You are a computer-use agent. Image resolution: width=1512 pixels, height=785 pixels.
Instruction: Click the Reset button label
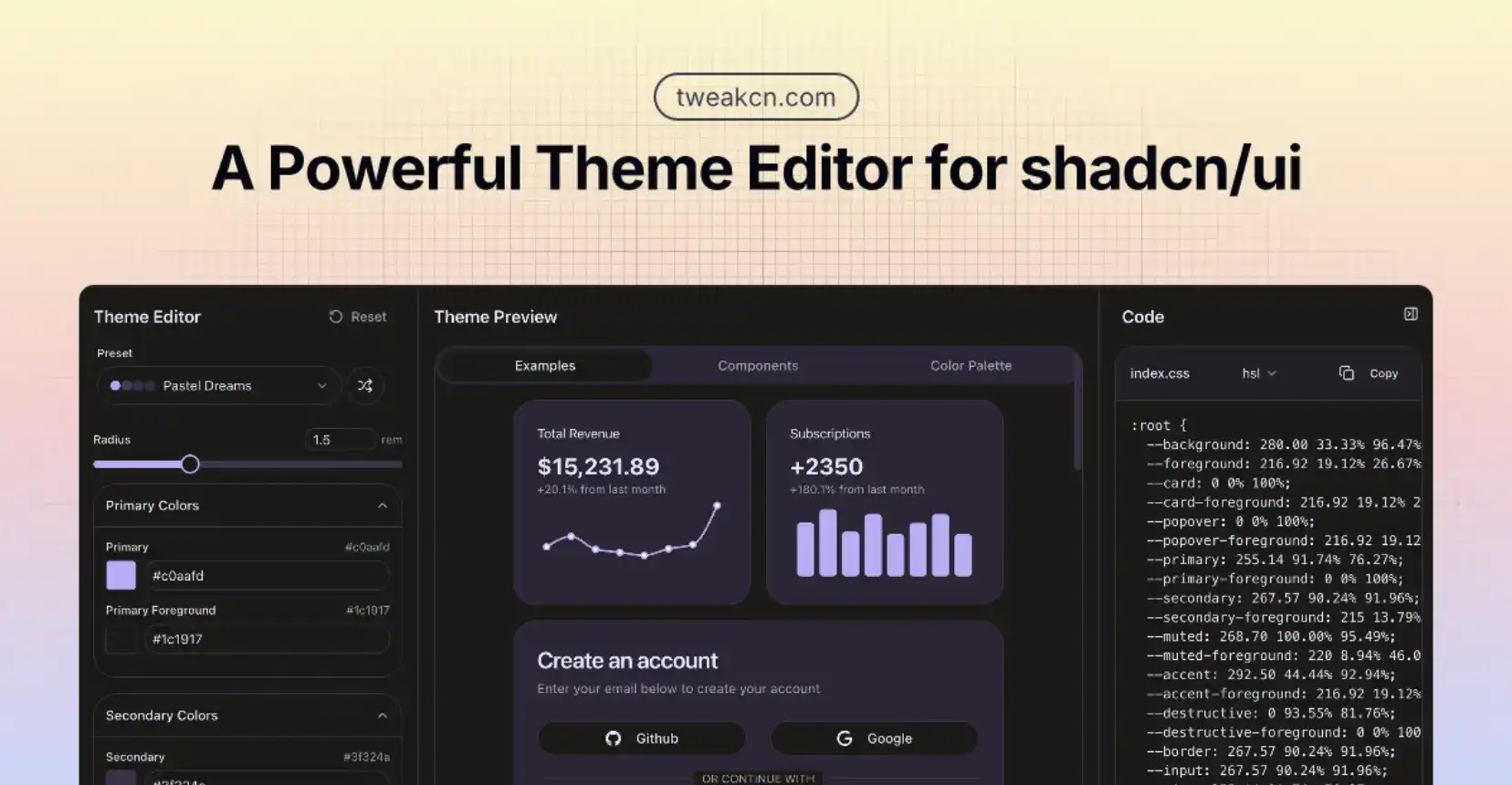point(369,317)
